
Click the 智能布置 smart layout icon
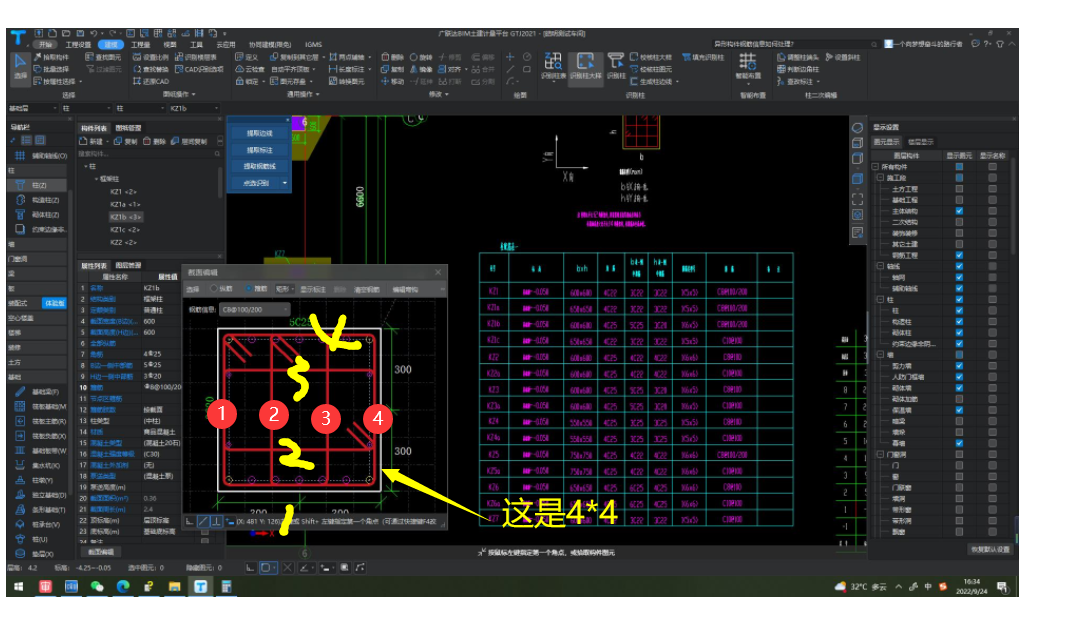tap(748, 66)
